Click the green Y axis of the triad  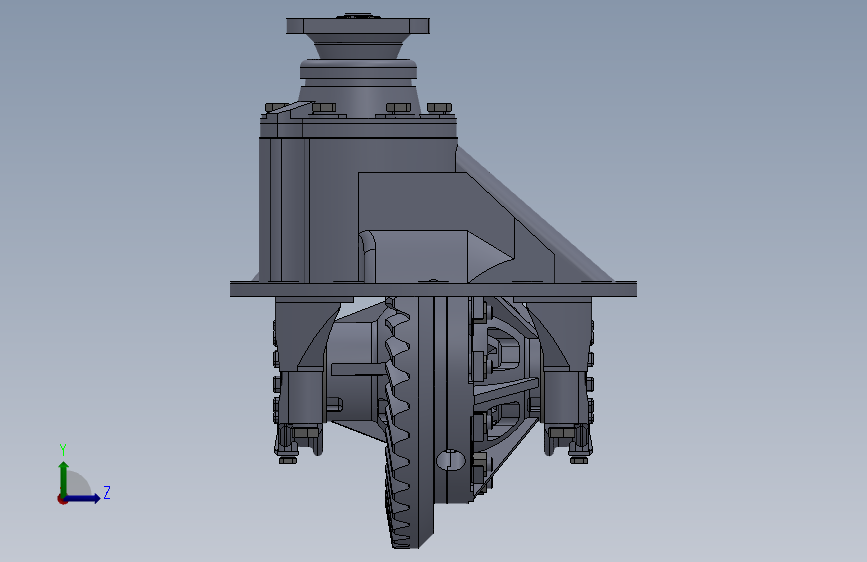[x=64, y=479]
